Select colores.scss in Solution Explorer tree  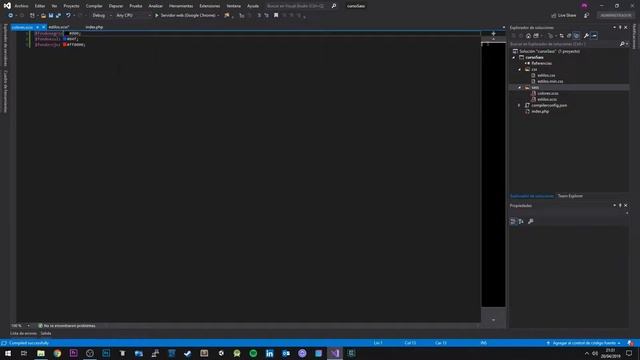547,93
